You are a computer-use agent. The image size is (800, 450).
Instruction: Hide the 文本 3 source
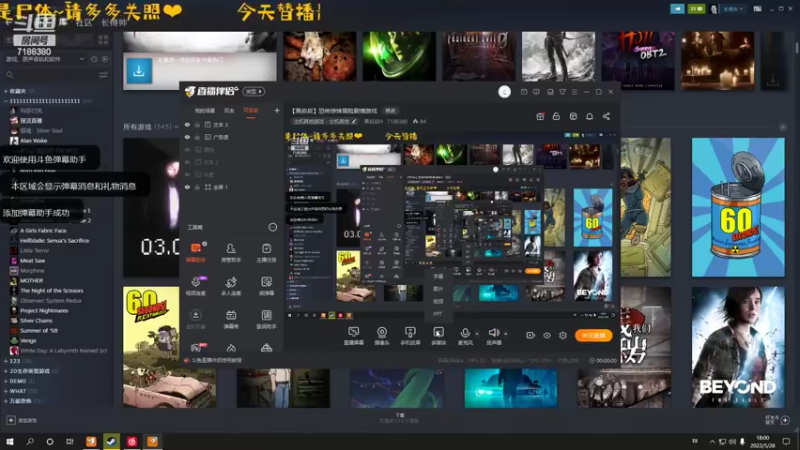(x=187, y=124)
